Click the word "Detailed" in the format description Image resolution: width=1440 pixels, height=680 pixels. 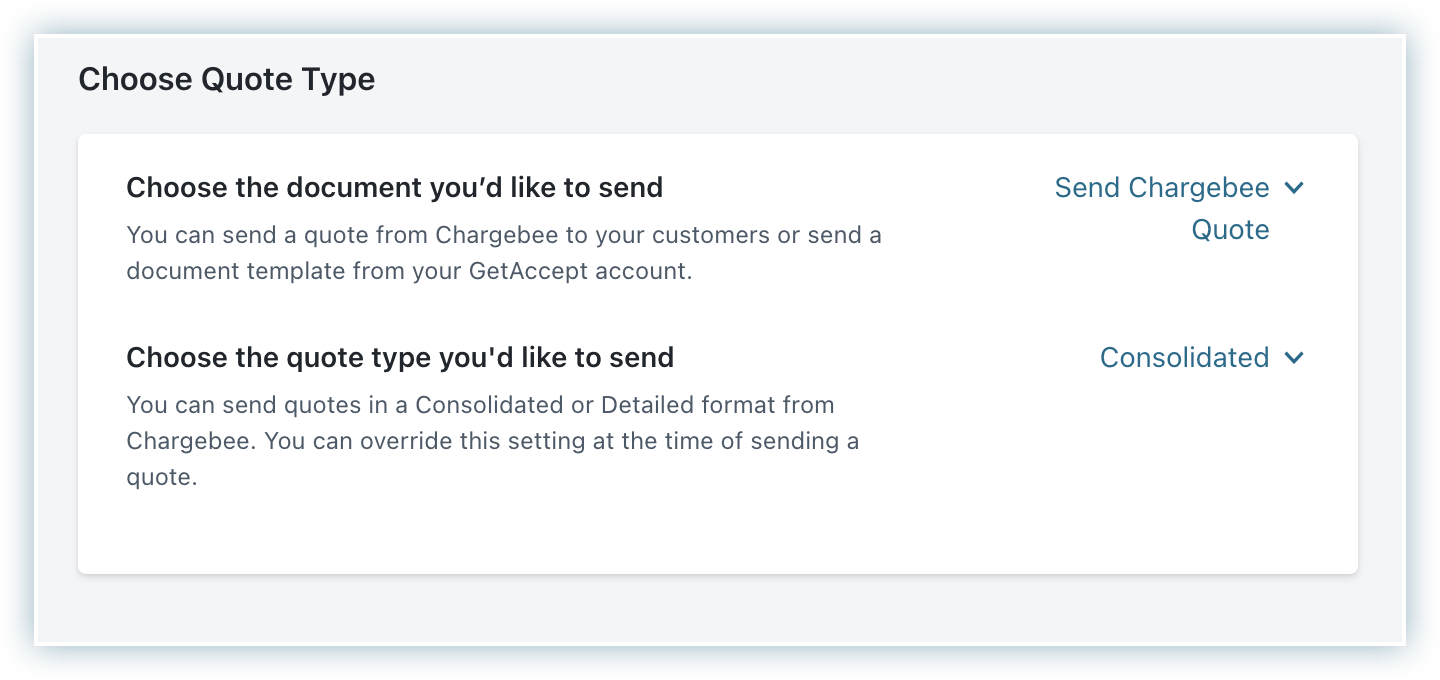[x=640, y=405]
